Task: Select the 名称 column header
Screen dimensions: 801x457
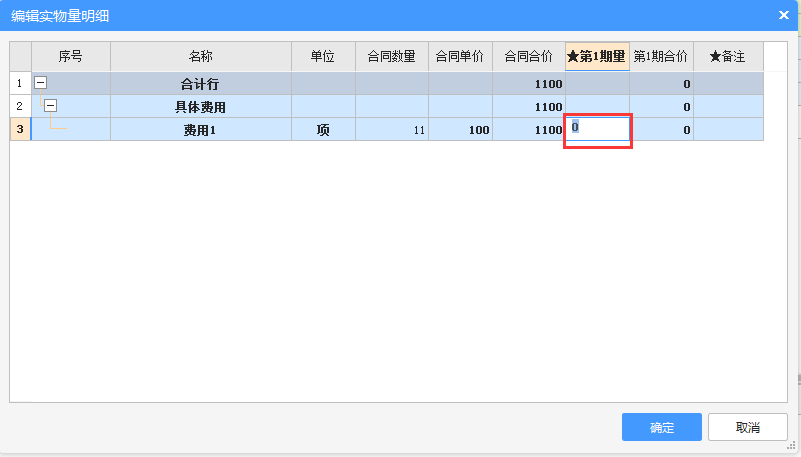Action: tap(200, 57)
